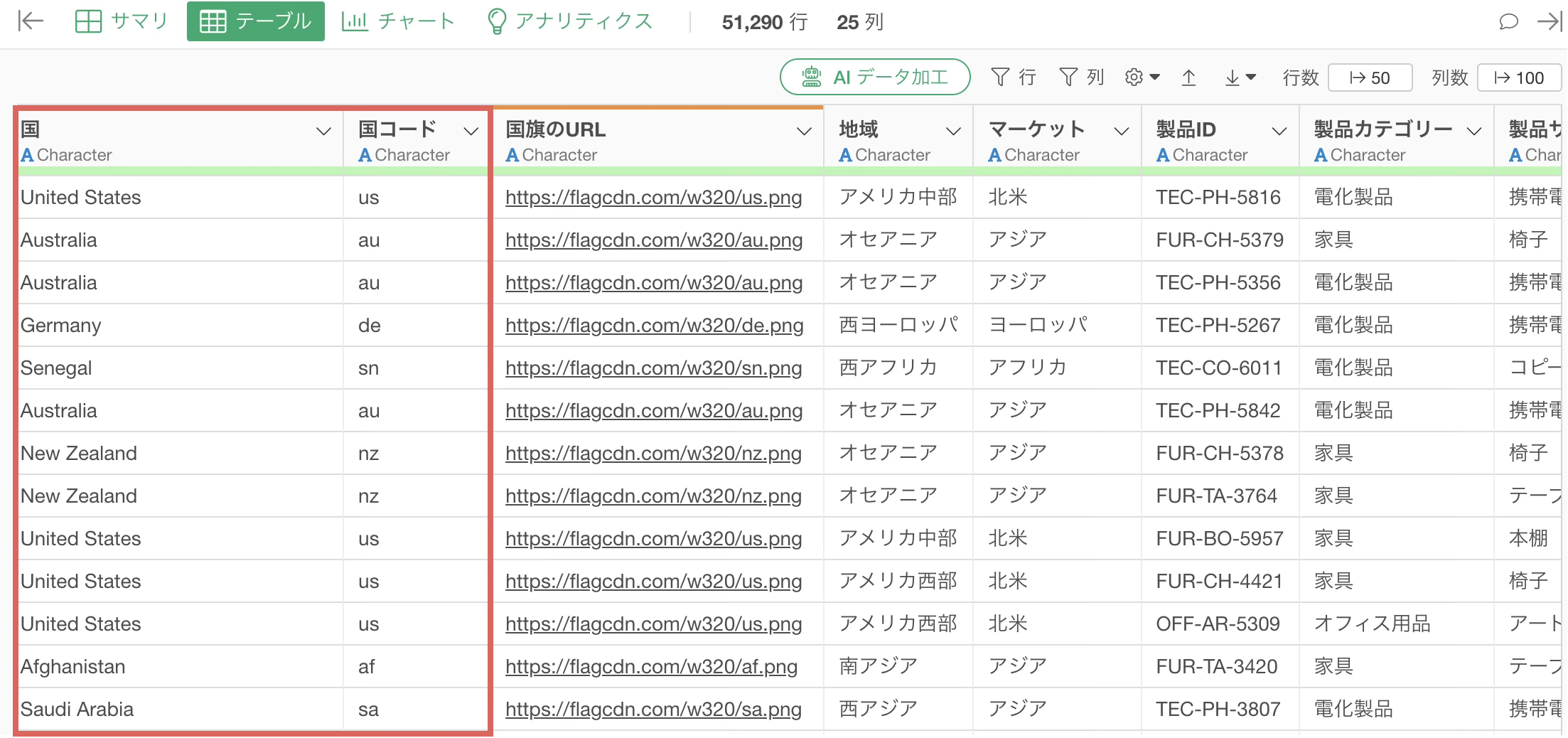Select the ヨーロッパ market cell
Screen dimensions: 1568x738
(1057, 326)
